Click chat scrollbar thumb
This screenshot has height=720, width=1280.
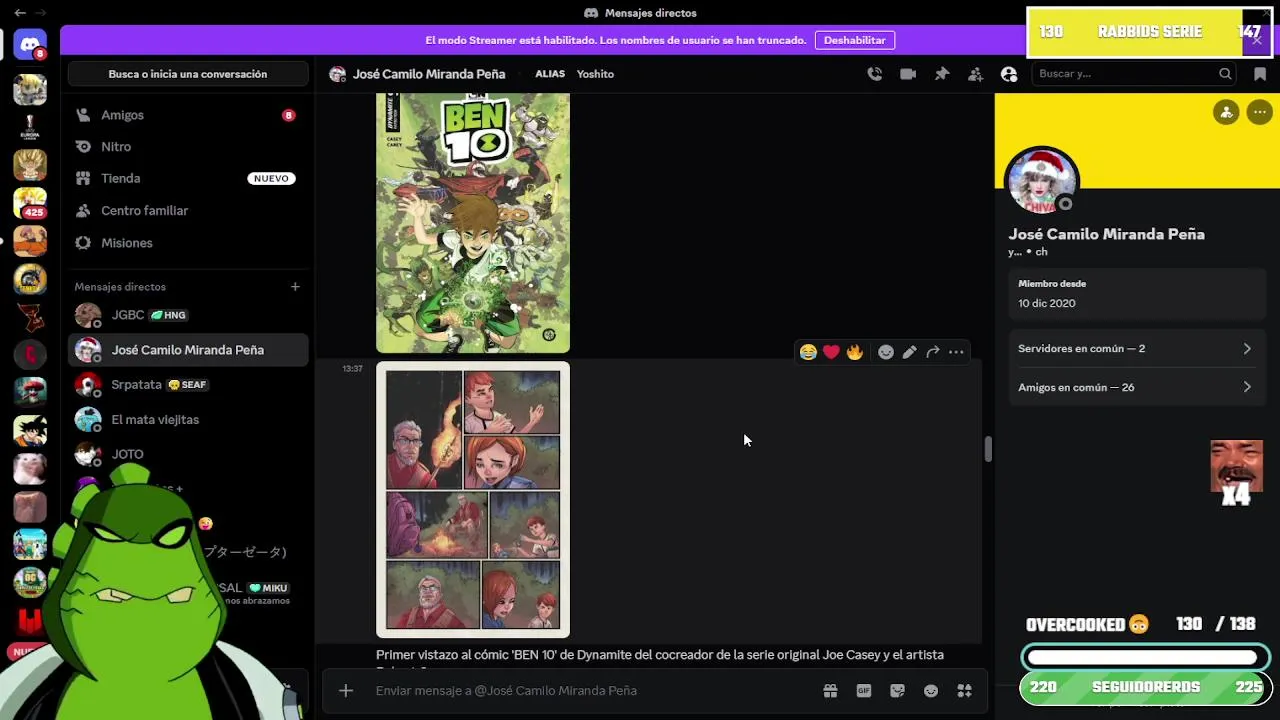pyautogui.click(x=988, y=449)
